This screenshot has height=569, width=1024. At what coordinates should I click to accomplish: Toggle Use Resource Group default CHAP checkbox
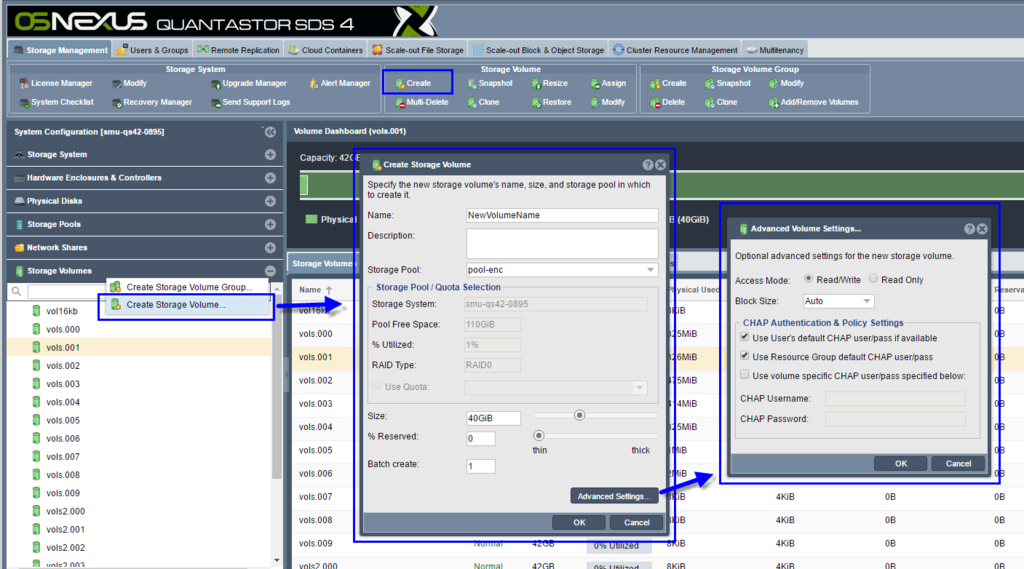click(x=744, y=356)
